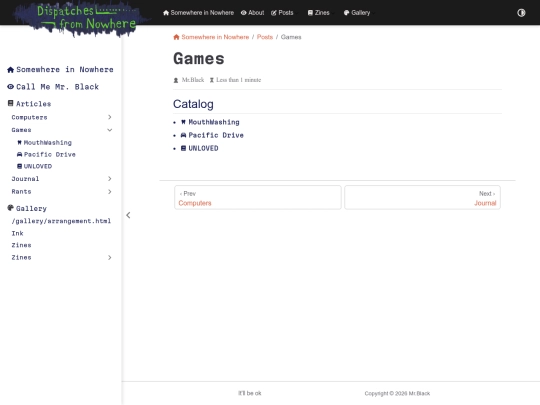Click the book icon beside sidebar UNLOVED
The width and height of the screenshot is (540, 405).
click(20, 166)
